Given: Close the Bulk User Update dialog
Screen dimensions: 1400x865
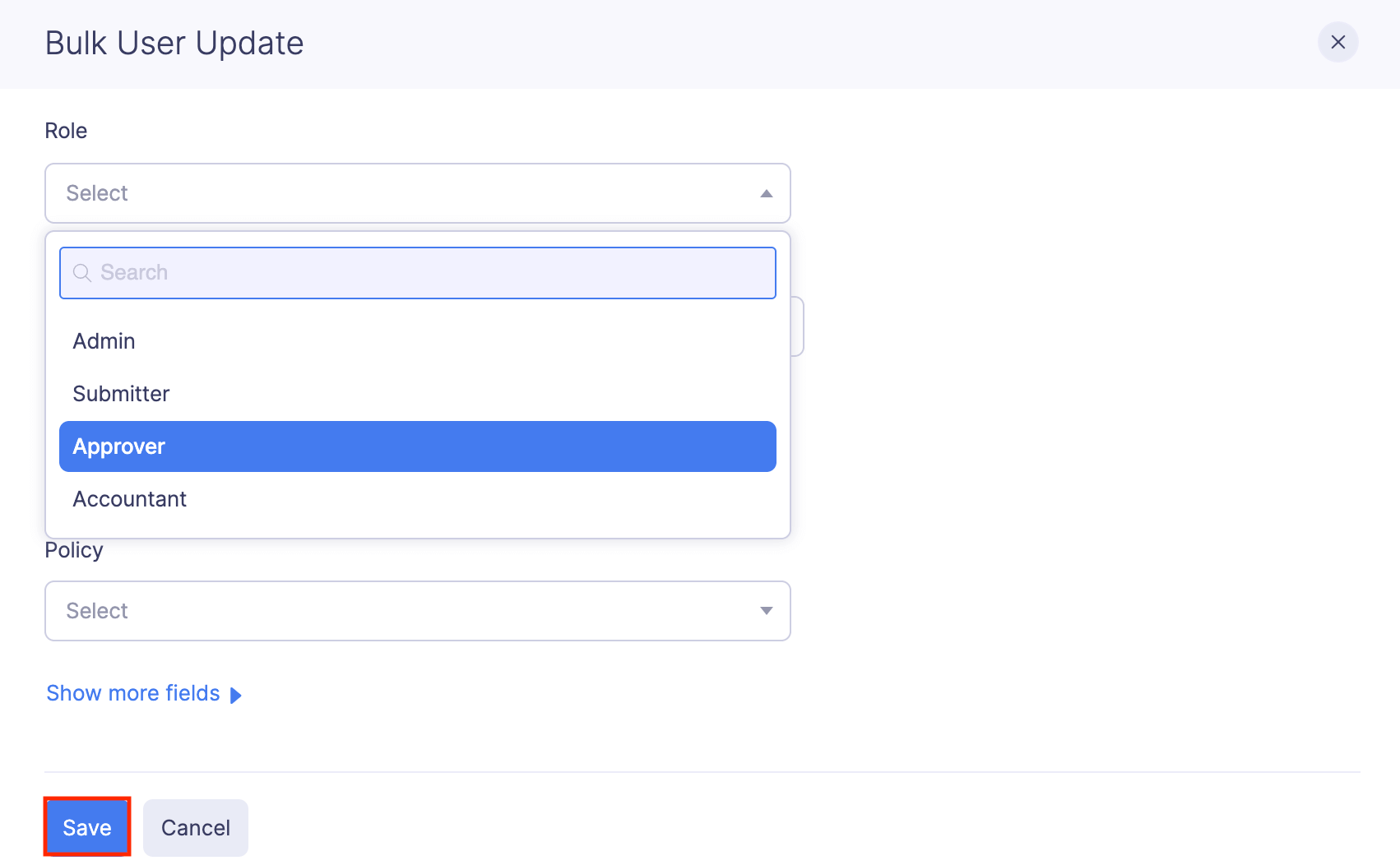Looking at the screenshot, I should [1338, 42].
